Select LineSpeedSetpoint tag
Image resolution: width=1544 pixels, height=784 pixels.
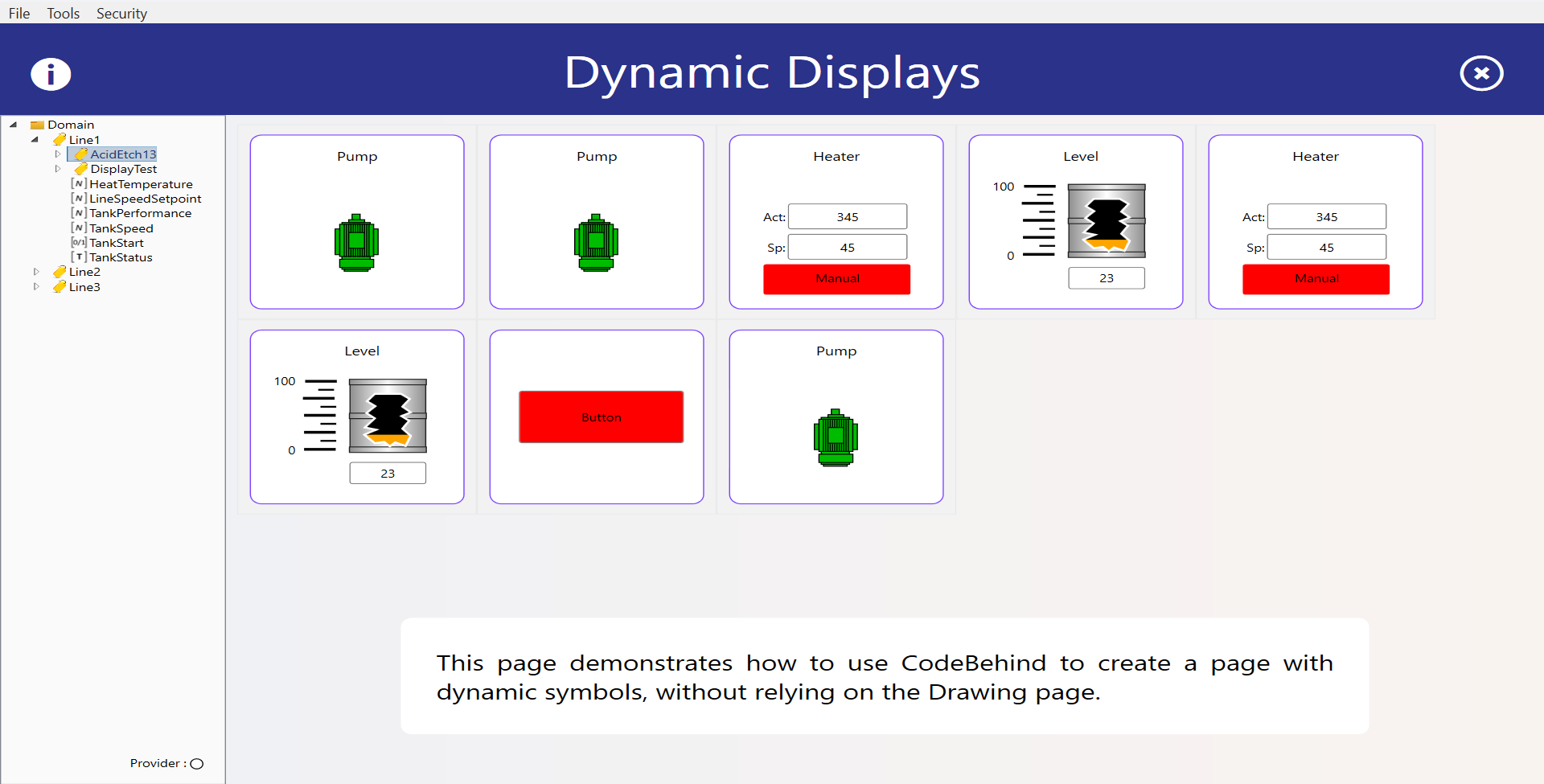(145, 199)
